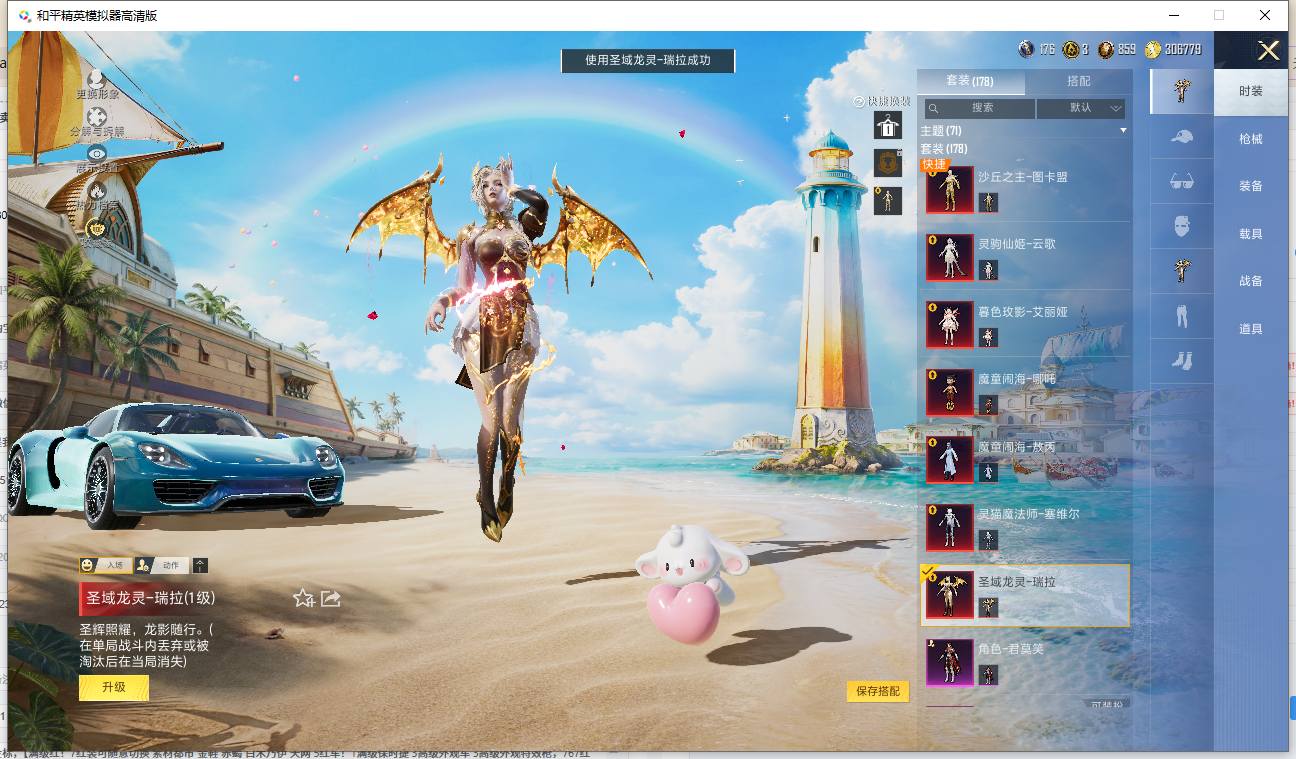
Task: Open the 装备 equipment tab
Action: point(1251,186)
